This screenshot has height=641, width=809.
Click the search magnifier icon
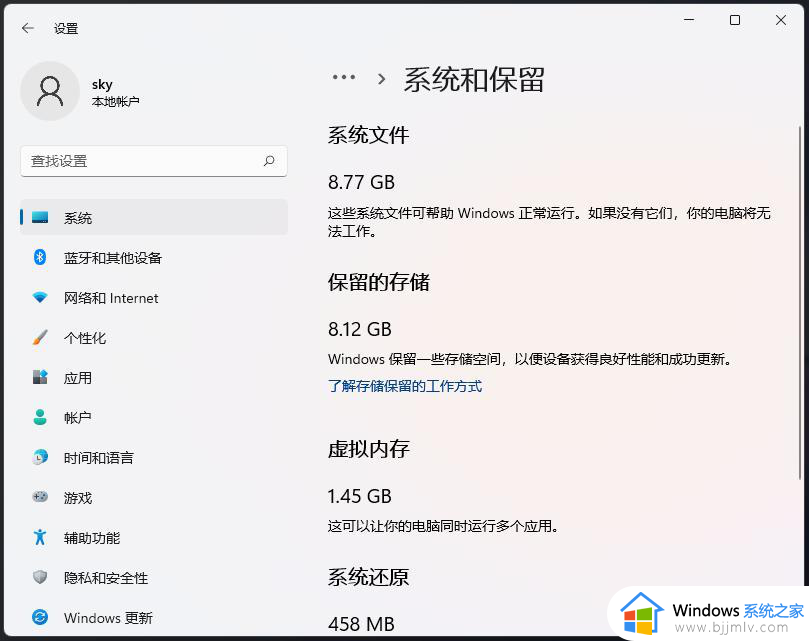pyautogui.click(x=269, y=161)
